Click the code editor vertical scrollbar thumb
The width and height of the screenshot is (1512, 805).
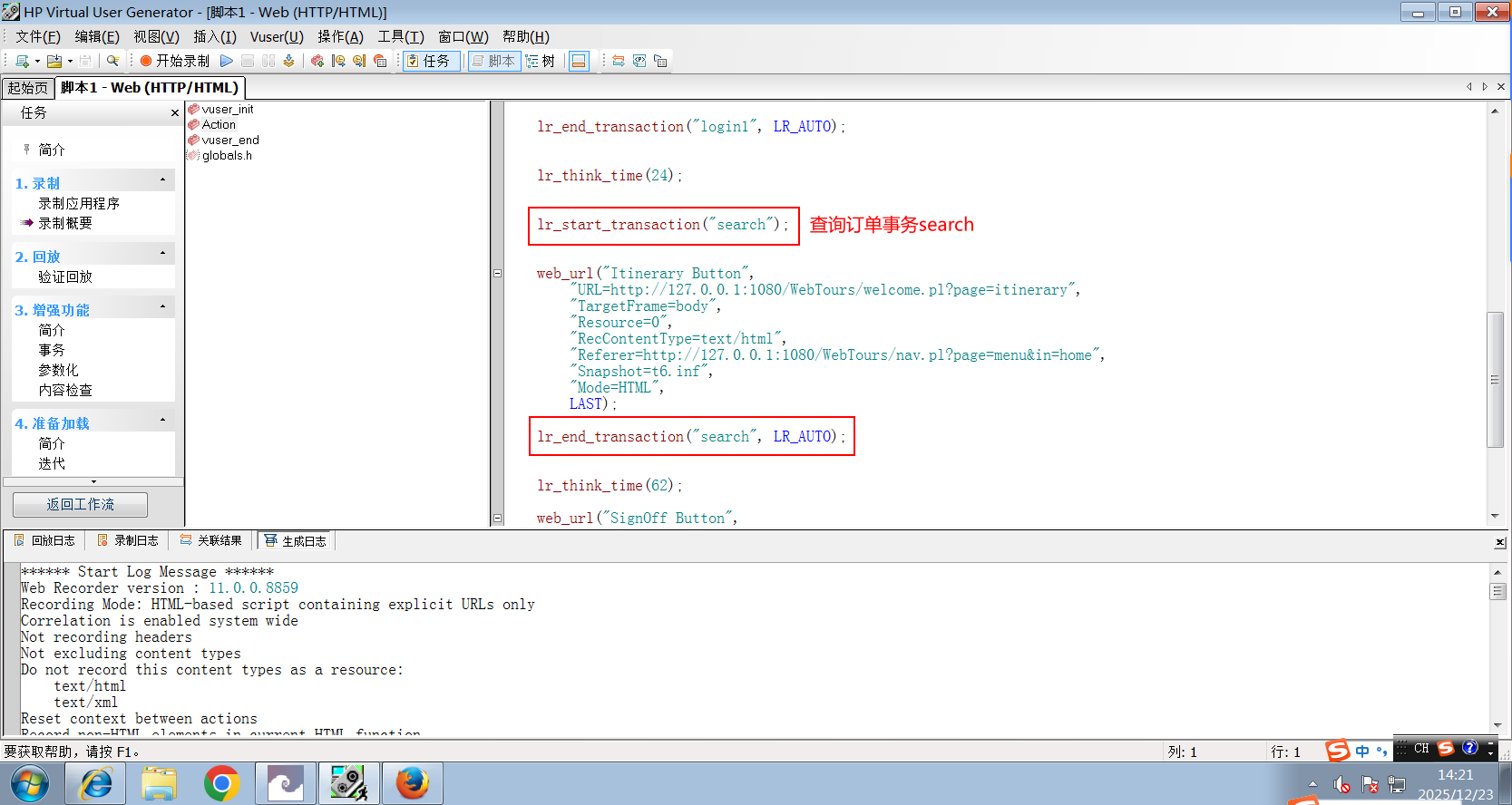point(1495,379)
